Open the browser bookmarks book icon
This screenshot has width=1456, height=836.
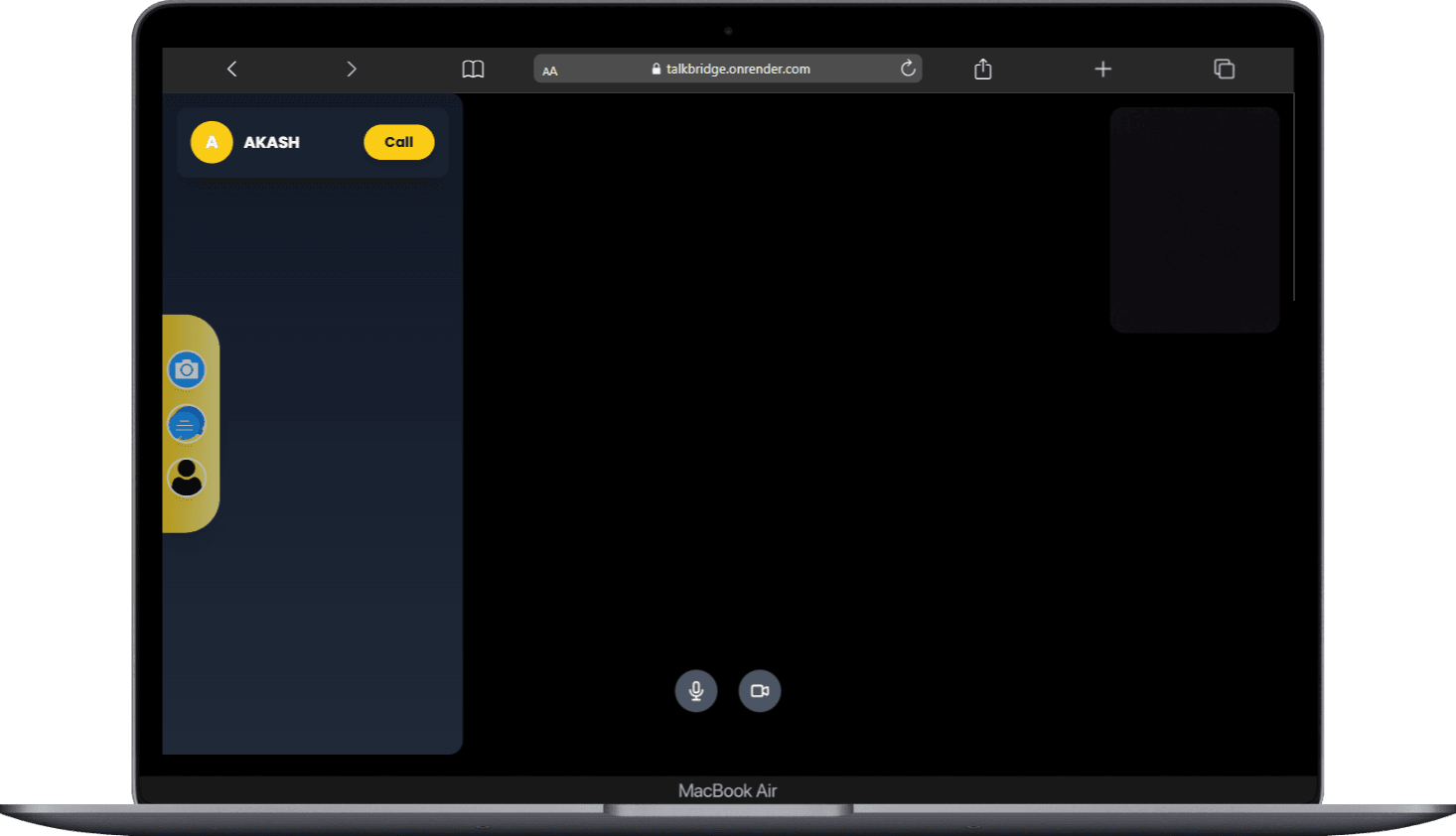coord(473,69)
